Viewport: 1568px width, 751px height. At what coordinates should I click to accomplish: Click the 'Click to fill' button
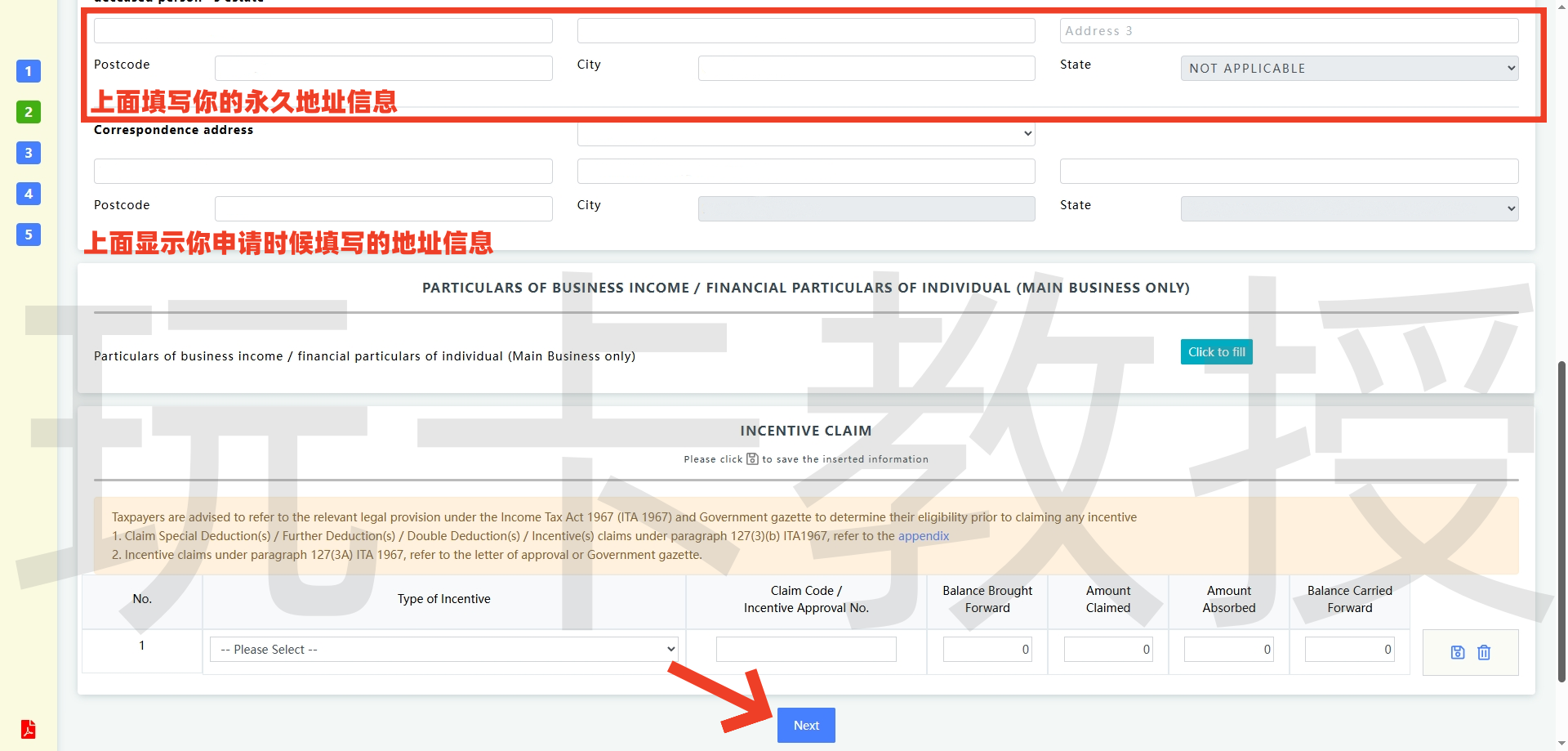tap(1216, 352)
